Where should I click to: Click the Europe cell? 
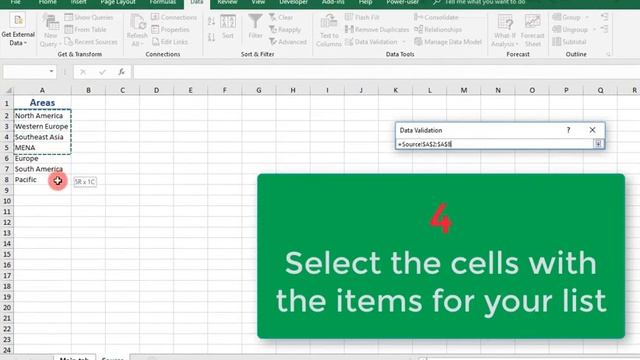click(42, 158)
